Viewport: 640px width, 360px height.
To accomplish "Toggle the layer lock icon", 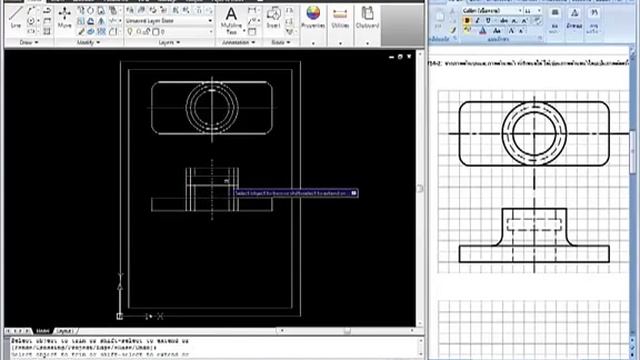I will click(148, 31).
